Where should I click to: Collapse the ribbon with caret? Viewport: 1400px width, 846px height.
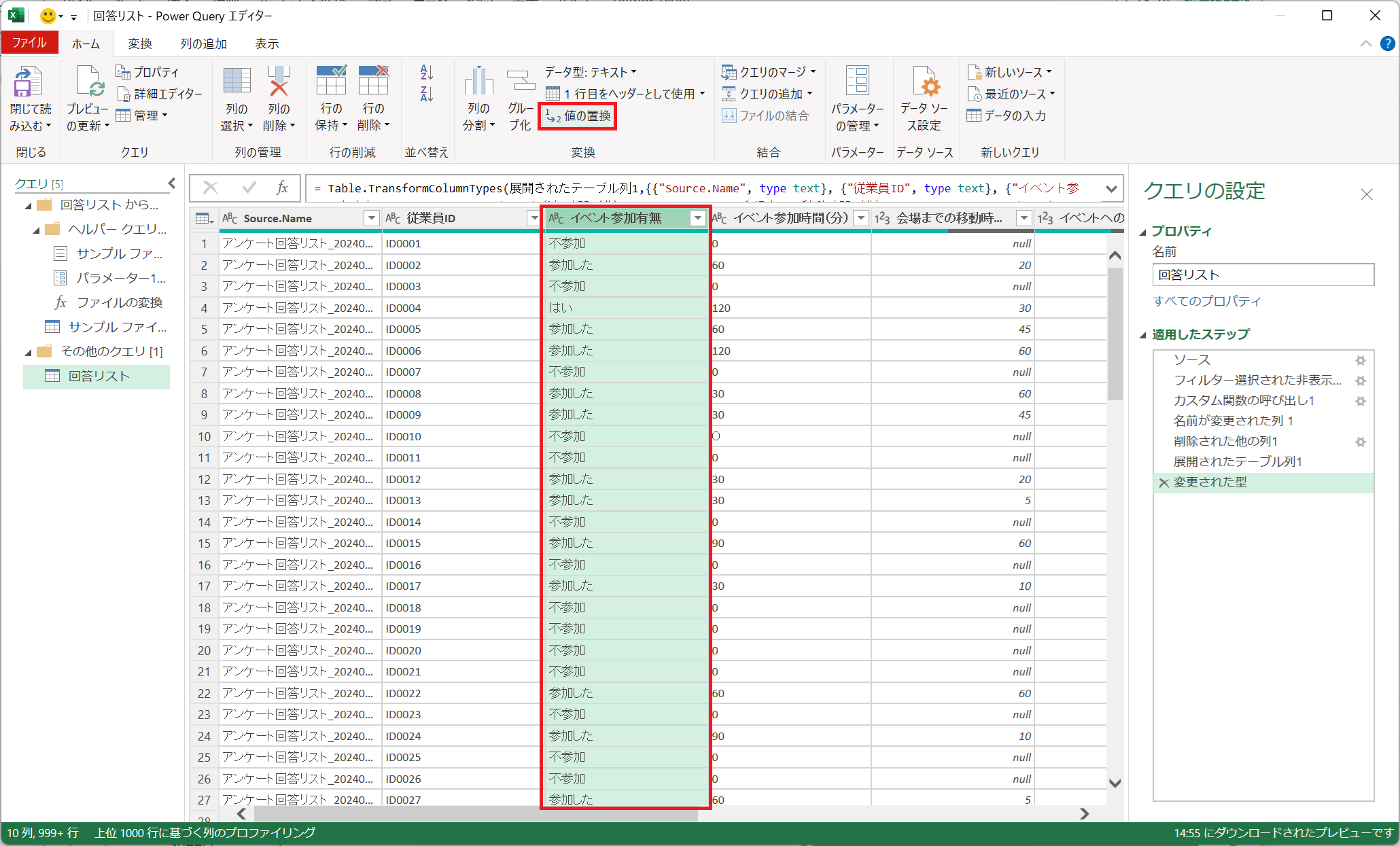point(1366,43)
